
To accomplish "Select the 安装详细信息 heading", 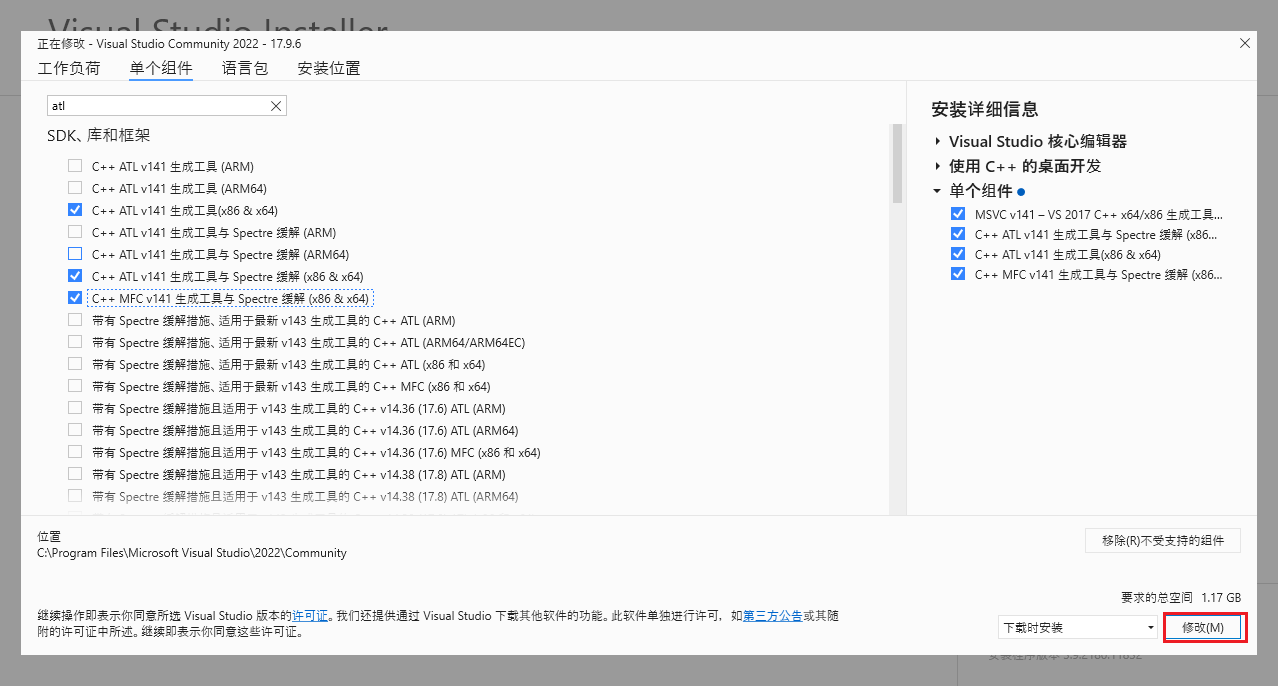I will click(985, 109).
